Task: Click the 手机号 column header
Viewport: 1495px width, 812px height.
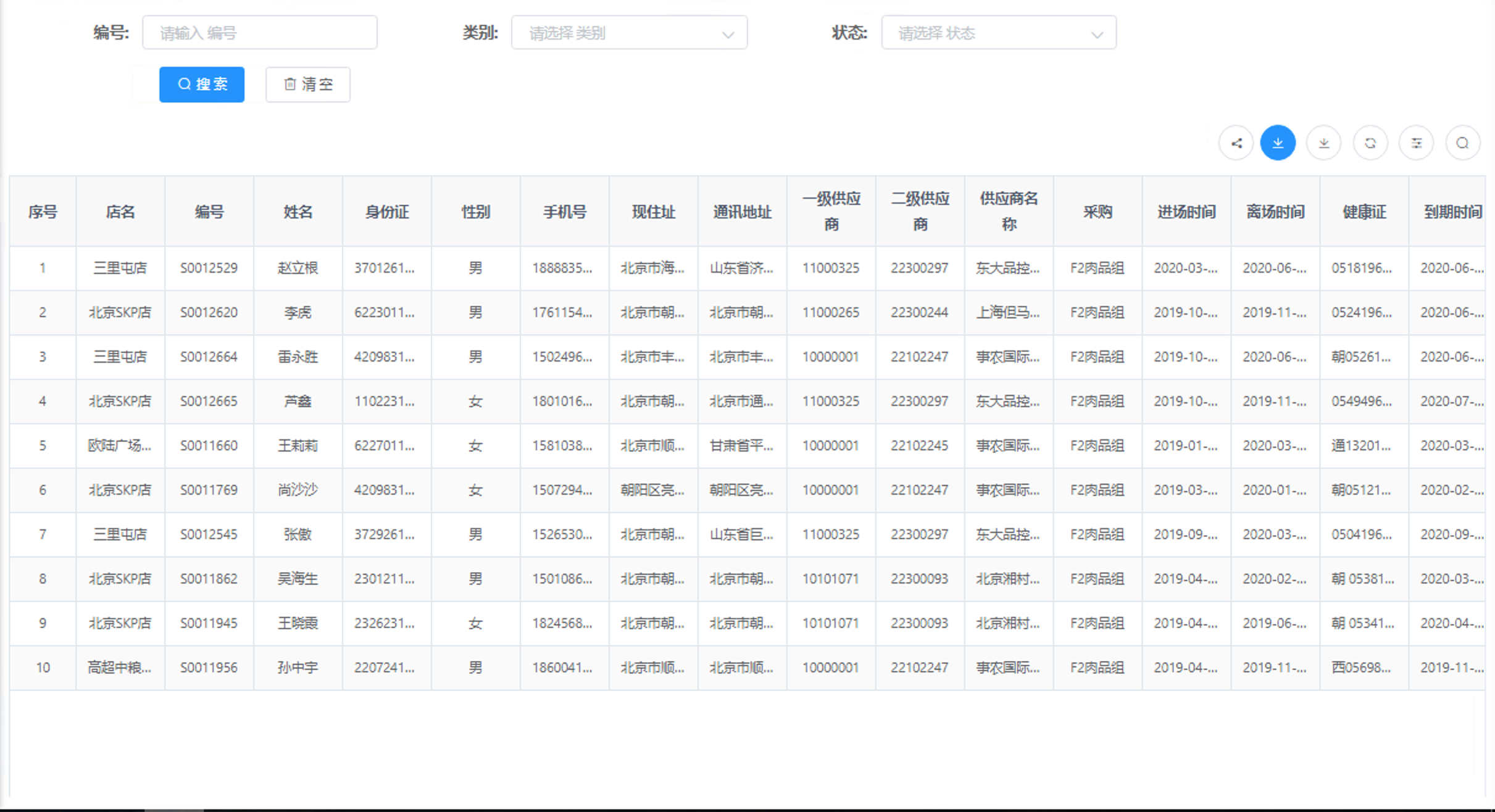Action: (564, 211)
